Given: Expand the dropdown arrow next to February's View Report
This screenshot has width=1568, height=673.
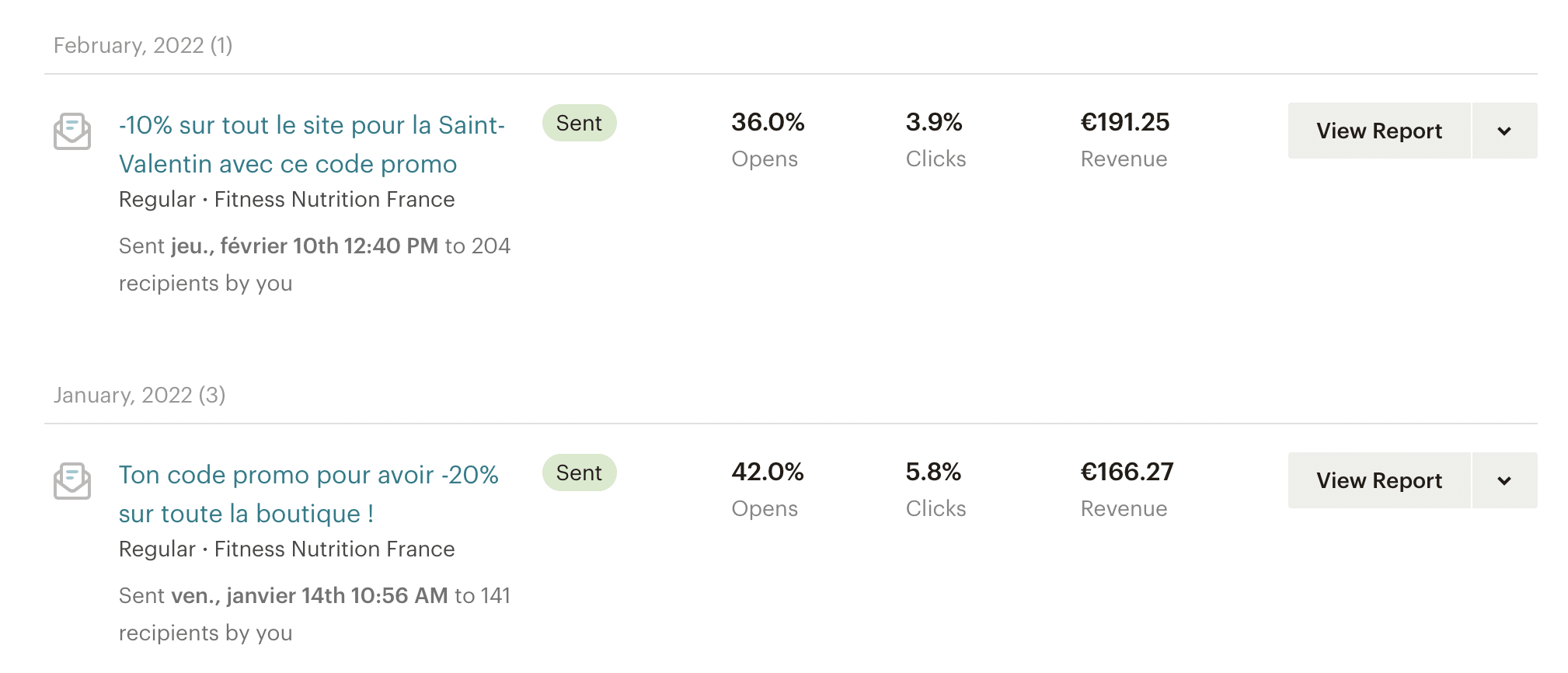Looking at the screenshot, I should click(1504, 131).
